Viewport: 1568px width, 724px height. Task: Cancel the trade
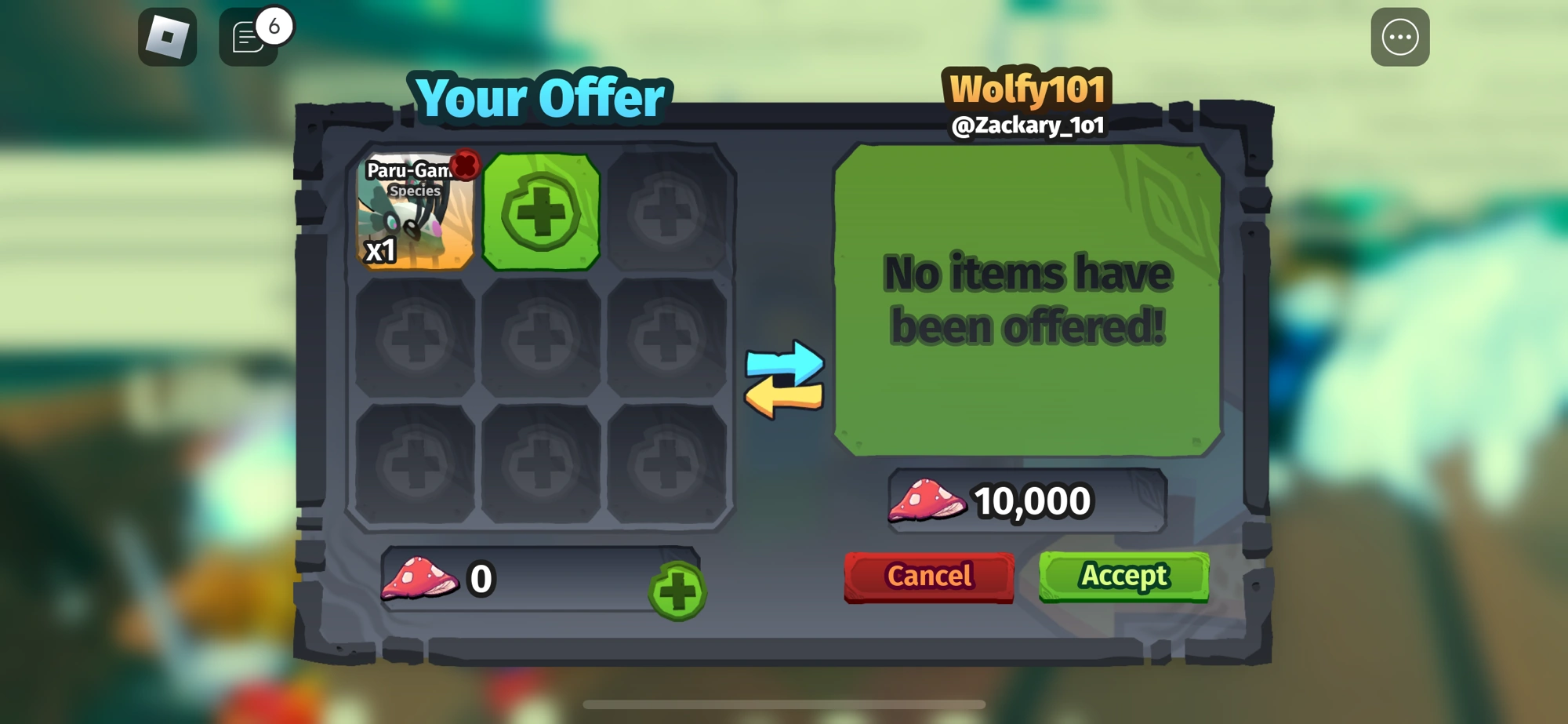pyautogui.click(x=929, y=577)
